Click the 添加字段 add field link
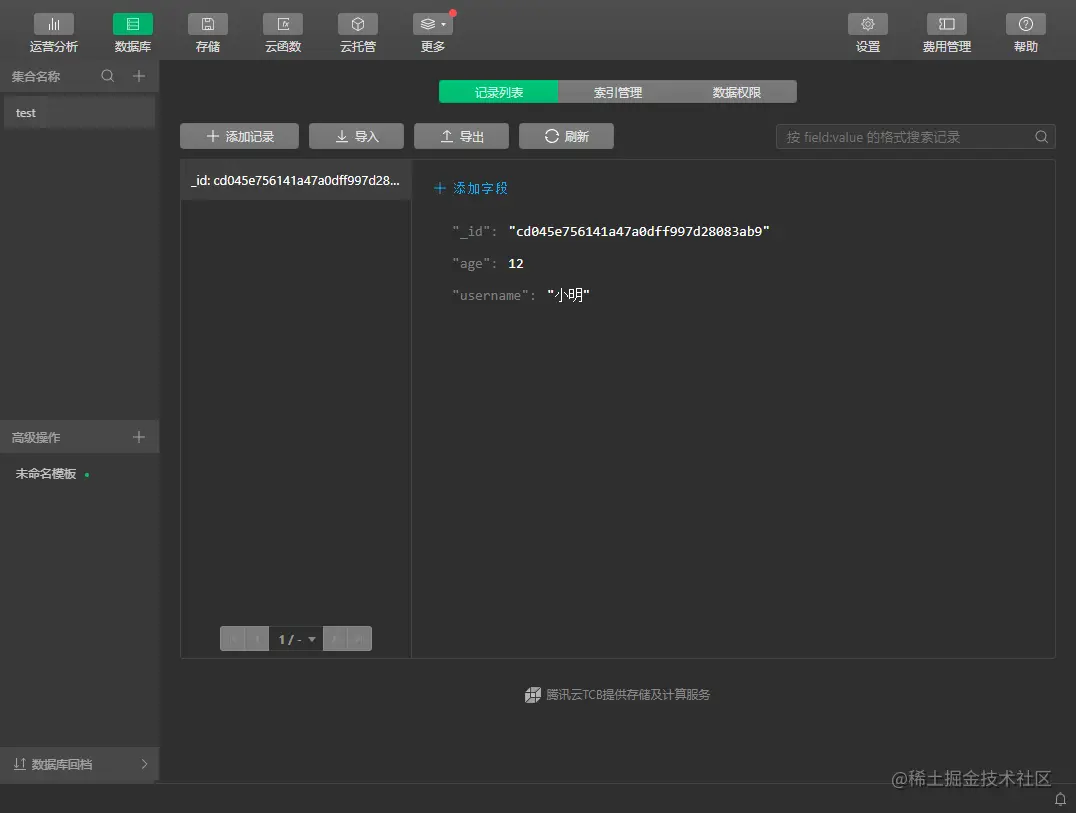 [471, 188]
